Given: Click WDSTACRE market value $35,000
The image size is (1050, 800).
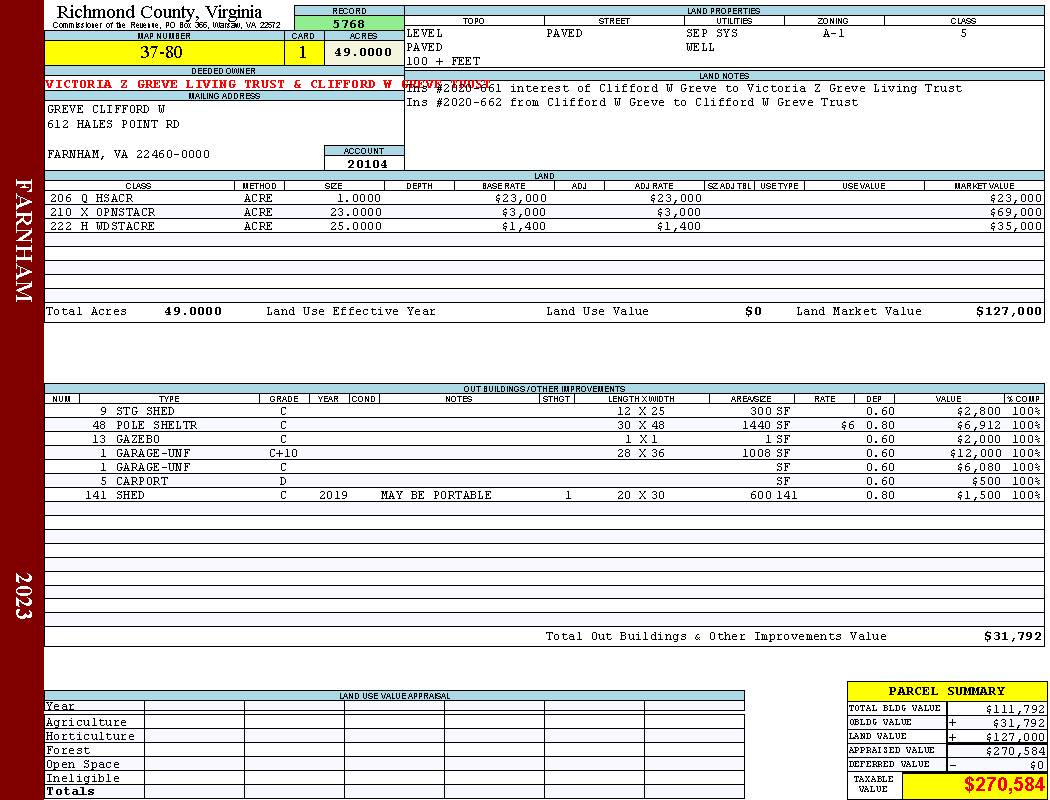Looking at the screenshot, I should pyautogui.click(x=1016, y=226).
